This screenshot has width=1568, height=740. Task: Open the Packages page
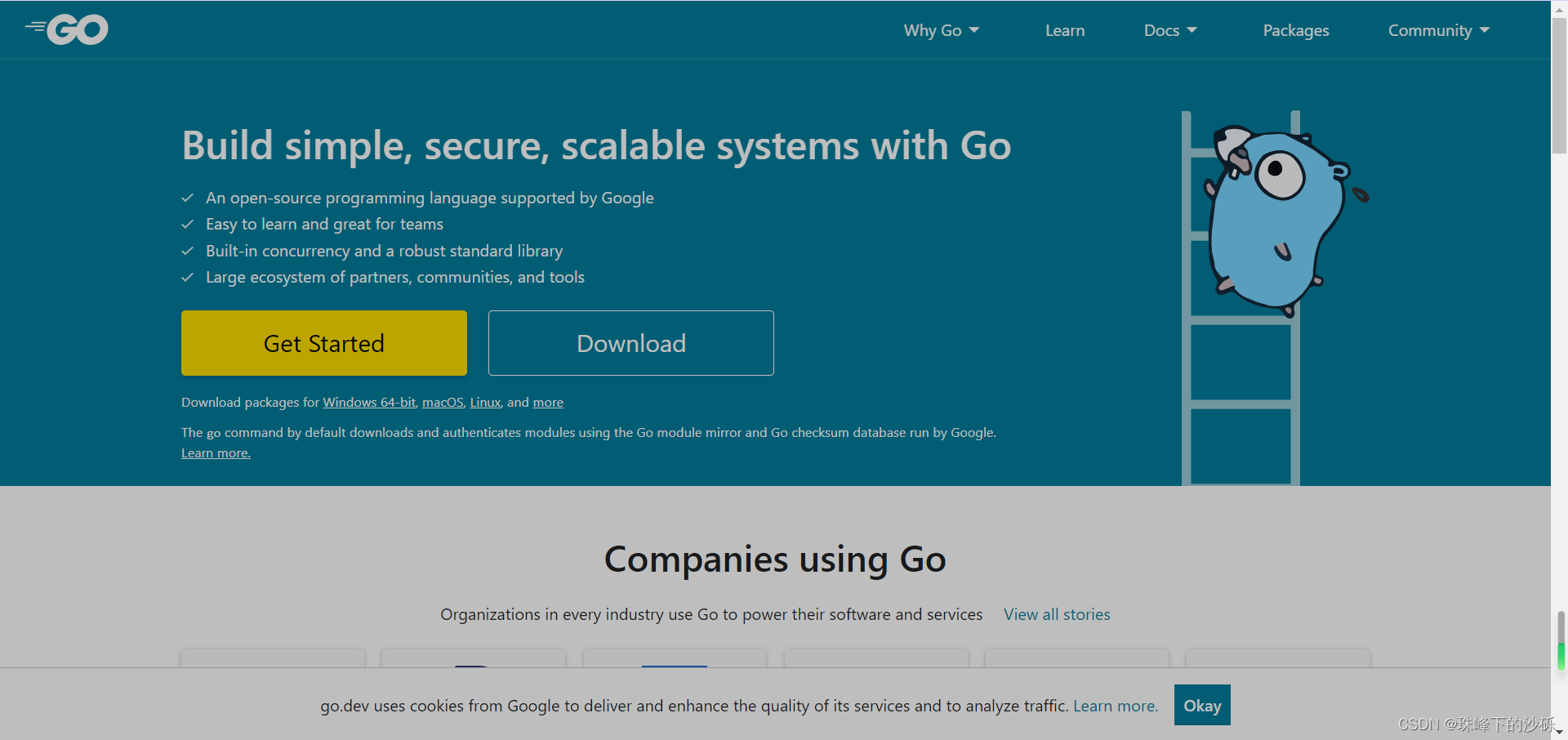click(x=1296, y=30)
